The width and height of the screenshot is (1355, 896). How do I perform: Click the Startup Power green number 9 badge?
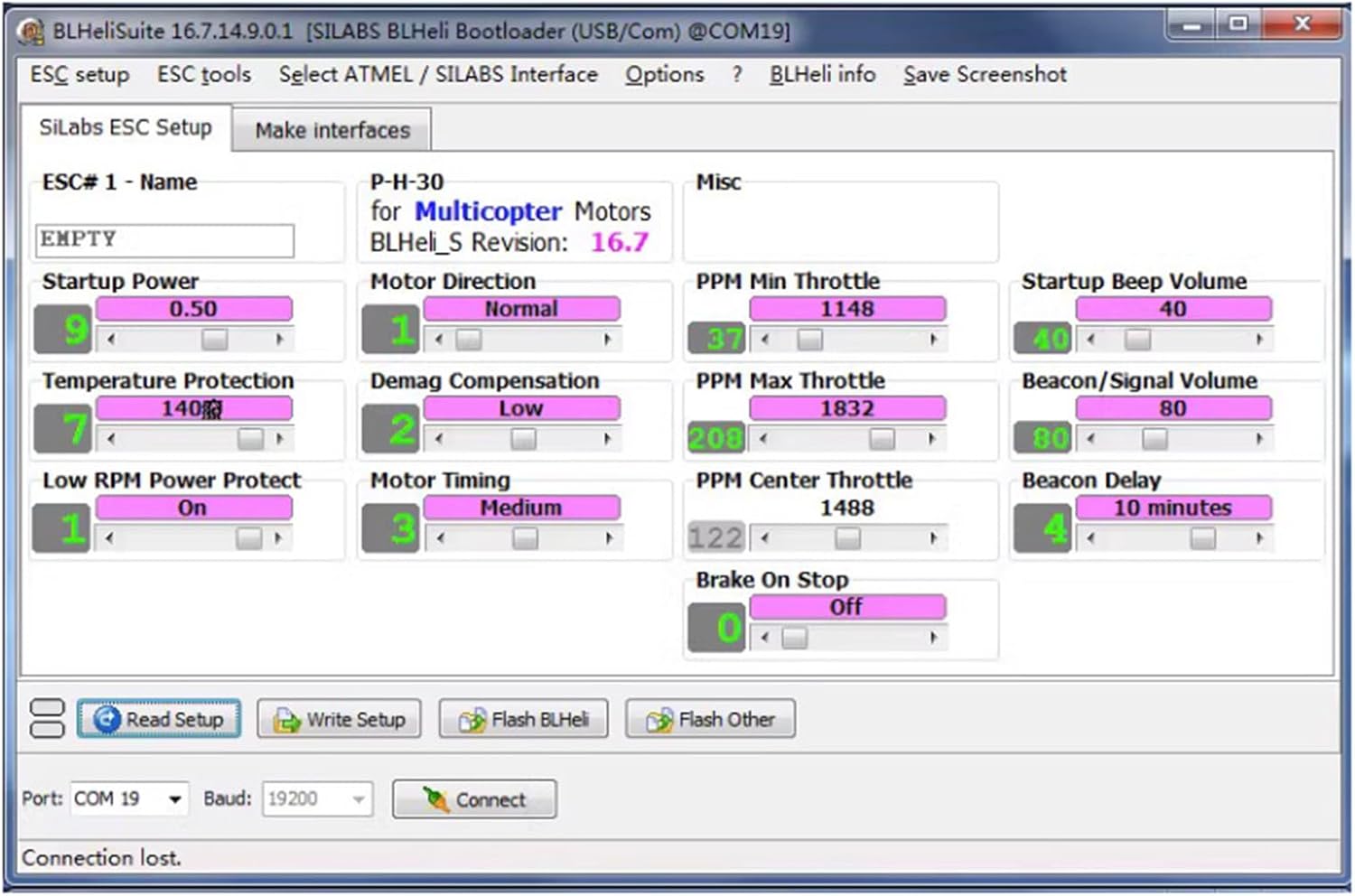point(63,330)
